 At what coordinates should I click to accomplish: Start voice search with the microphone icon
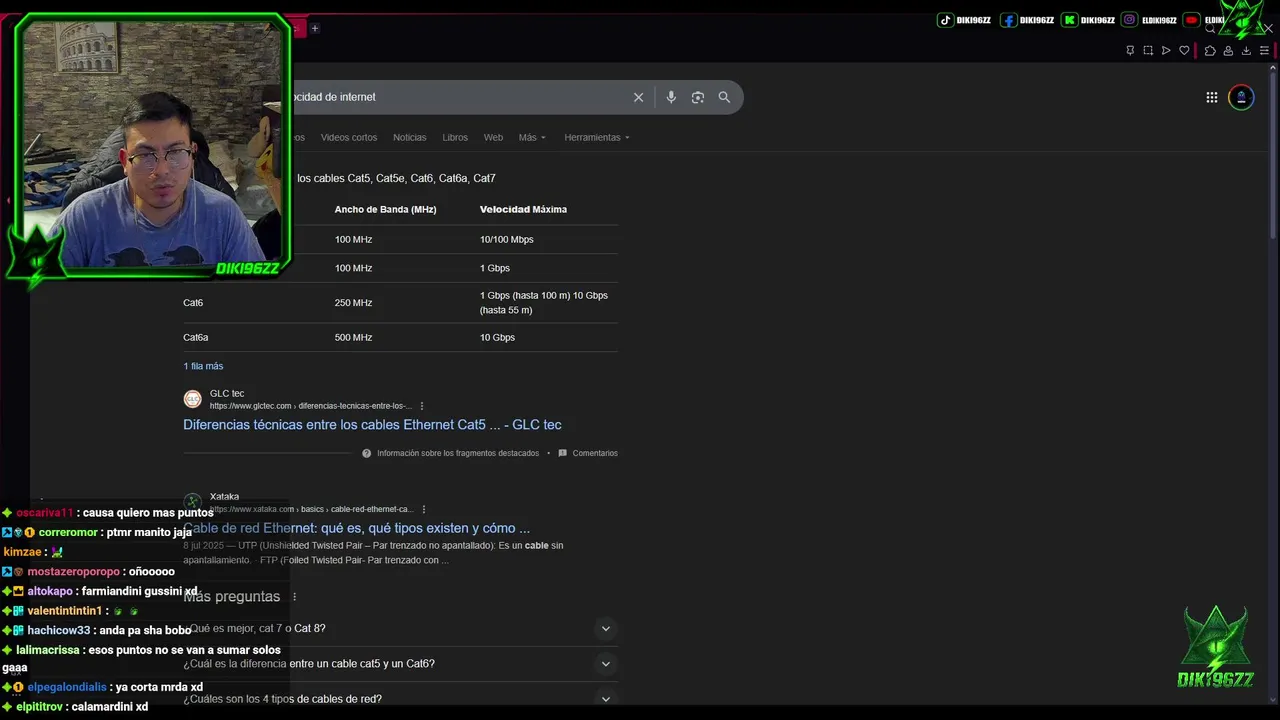(x=671, y=97)
